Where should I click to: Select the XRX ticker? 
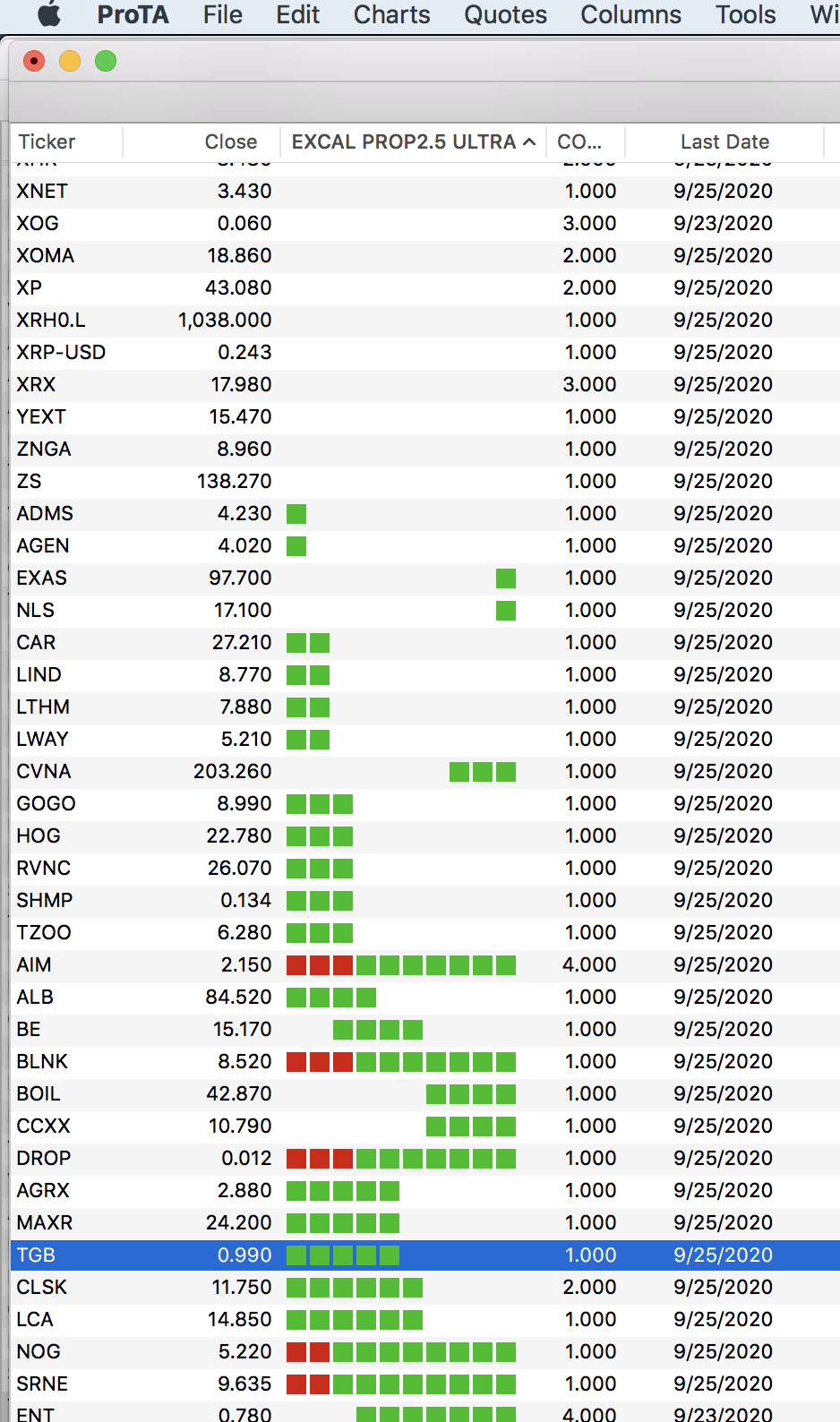[x=36, y=384]
